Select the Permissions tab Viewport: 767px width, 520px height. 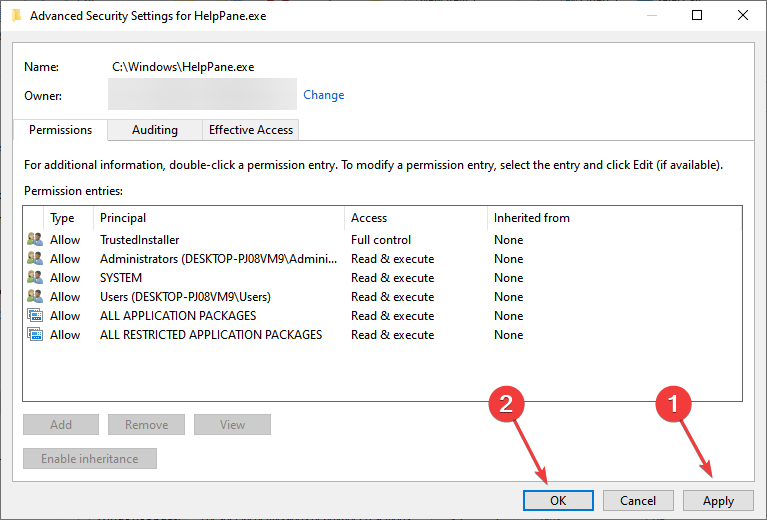click(60, 130)
